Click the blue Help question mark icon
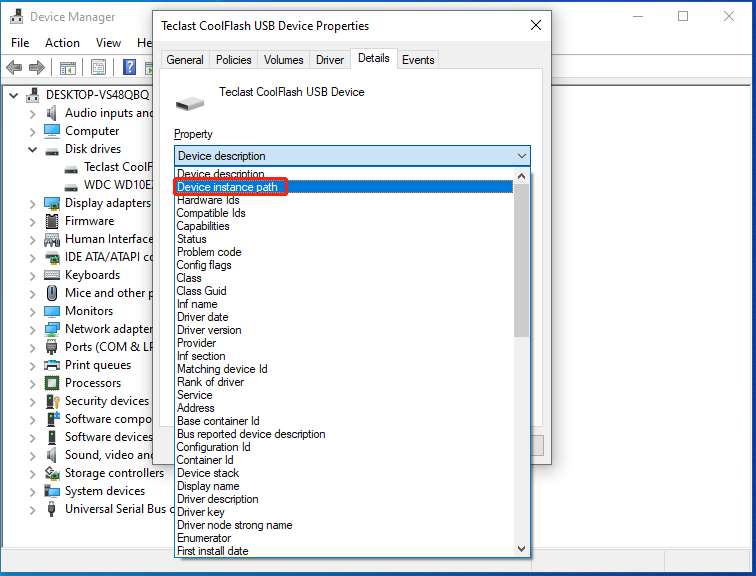 pos(129,67)
